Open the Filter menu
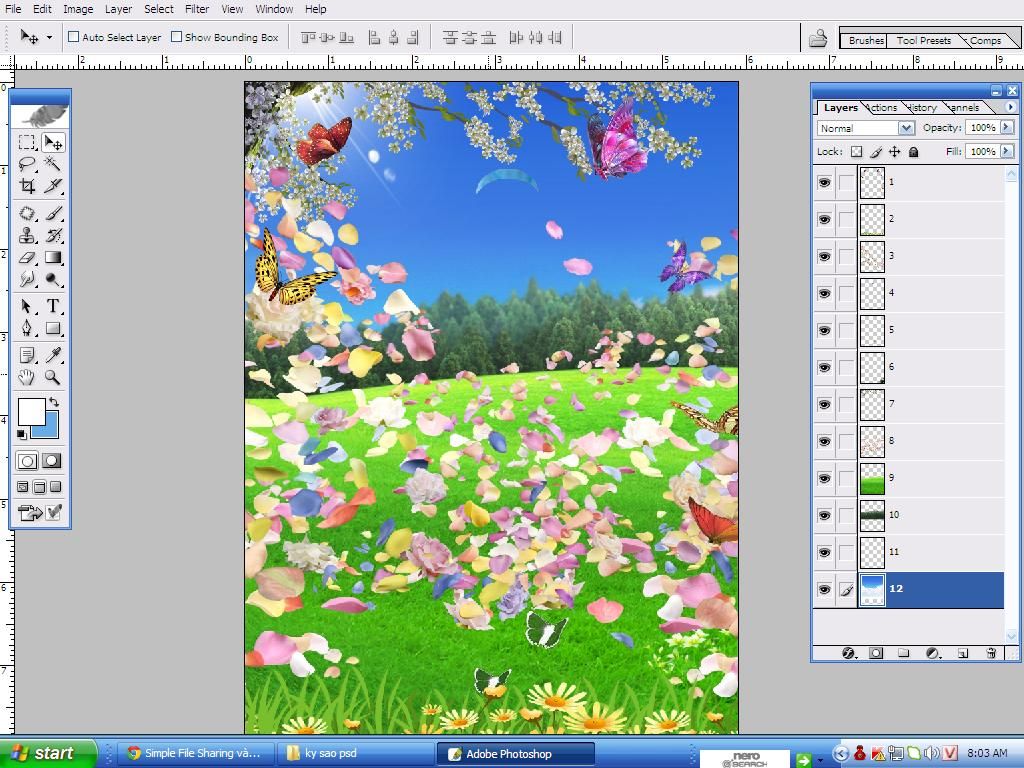Image resolution: width=1024 pixels, height=768 pixels. pos(197,9)
